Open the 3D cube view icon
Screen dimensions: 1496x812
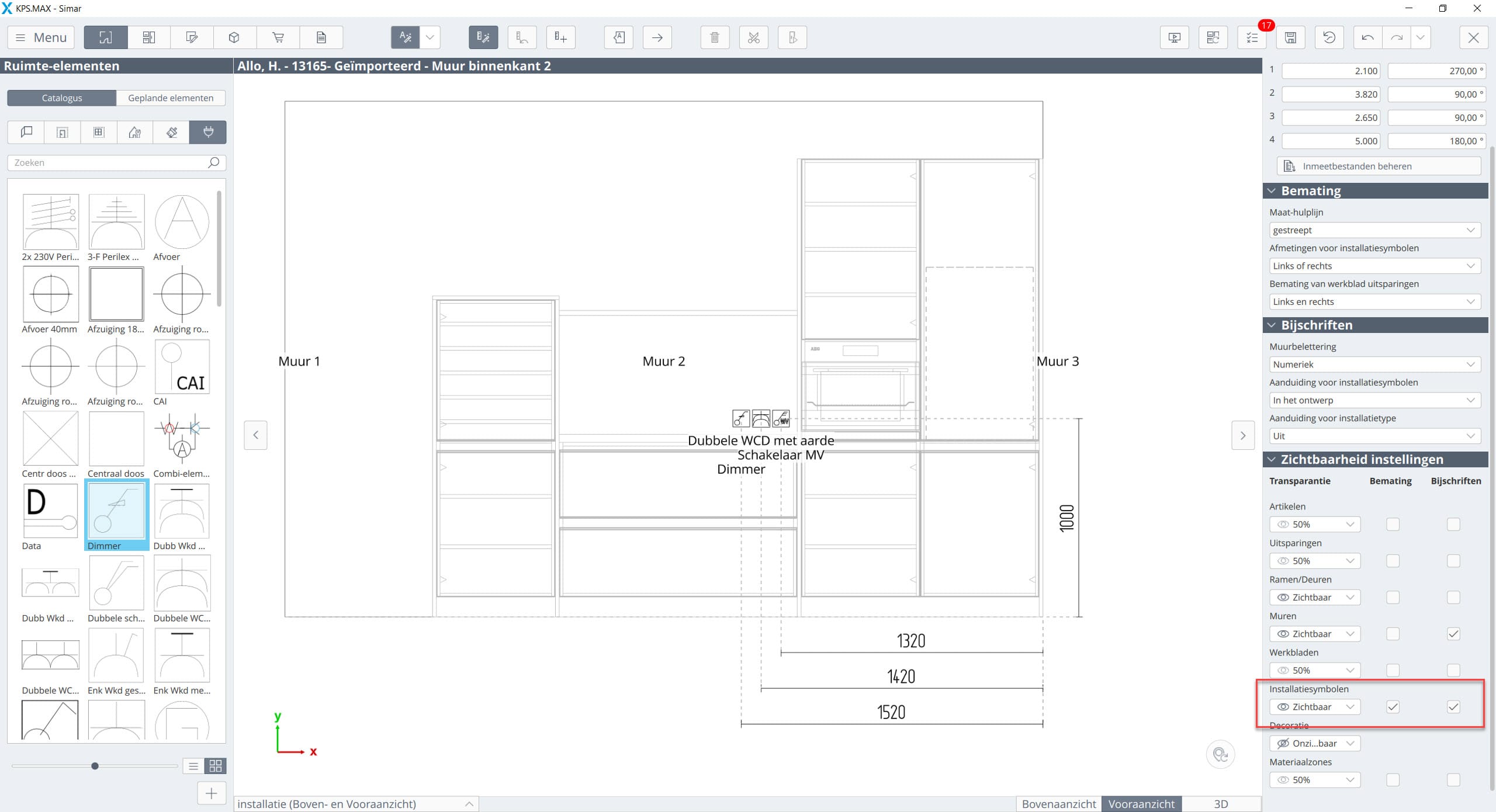(234, 37)
